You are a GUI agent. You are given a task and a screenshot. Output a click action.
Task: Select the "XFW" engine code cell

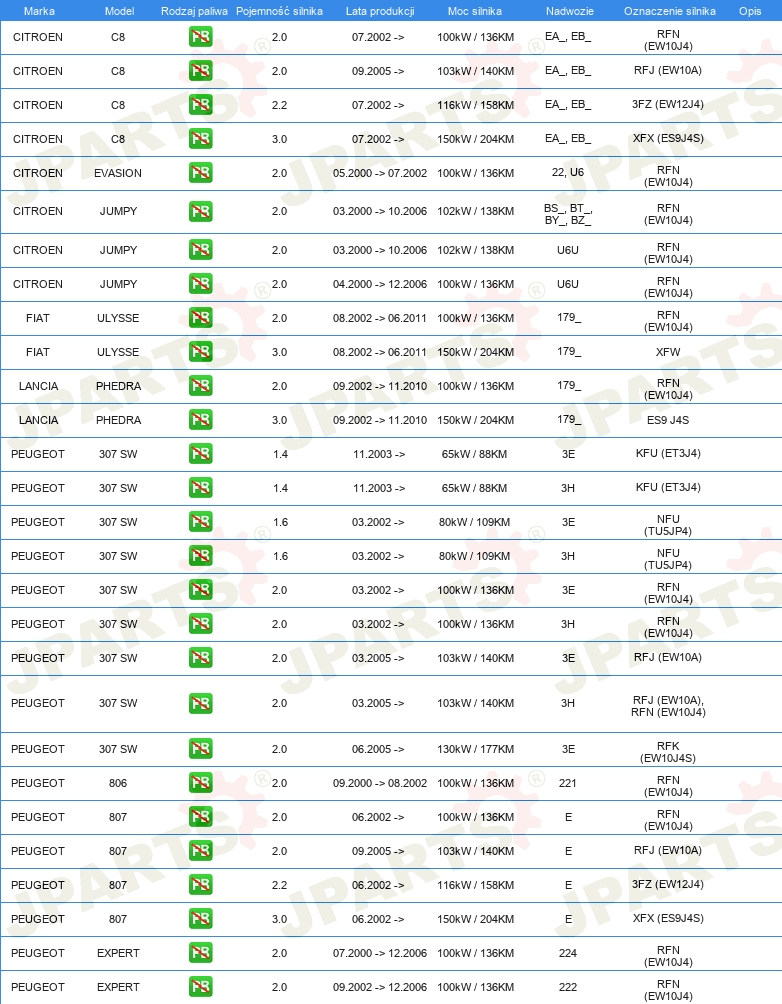(668, 352)
